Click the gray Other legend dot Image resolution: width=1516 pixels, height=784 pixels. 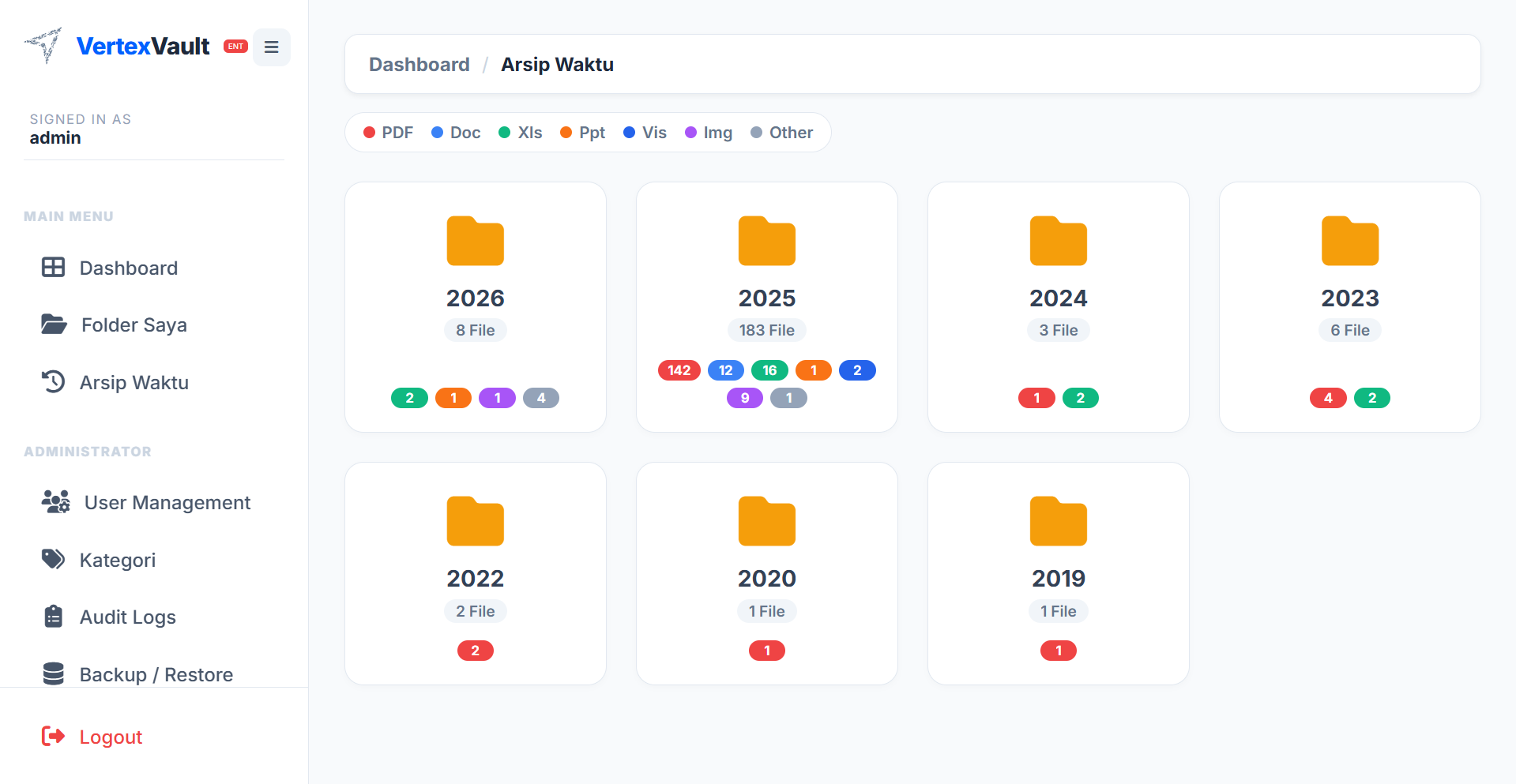(x=756, y=133)
